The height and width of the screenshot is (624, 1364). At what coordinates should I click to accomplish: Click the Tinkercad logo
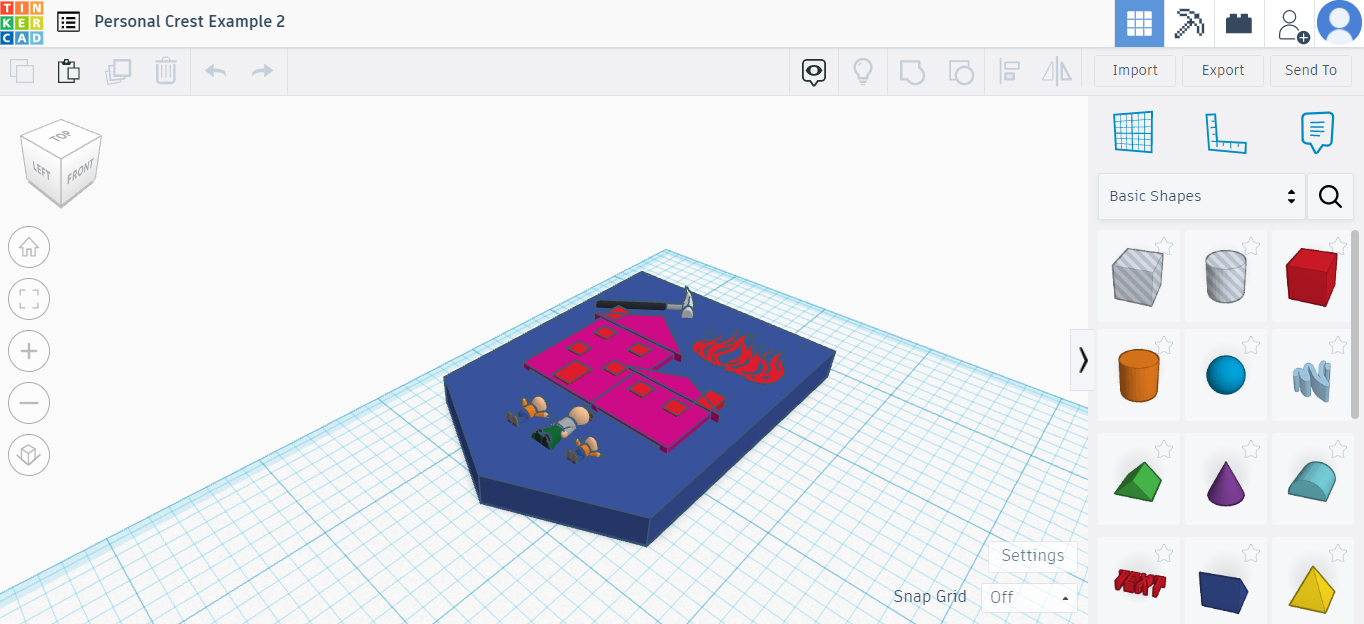coord(22,22)
